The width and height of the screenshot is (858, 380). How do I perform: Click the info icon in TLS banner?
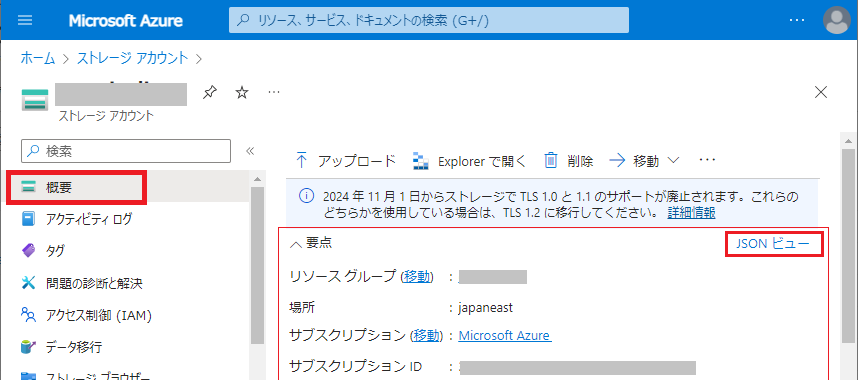(x=306, y=197)
